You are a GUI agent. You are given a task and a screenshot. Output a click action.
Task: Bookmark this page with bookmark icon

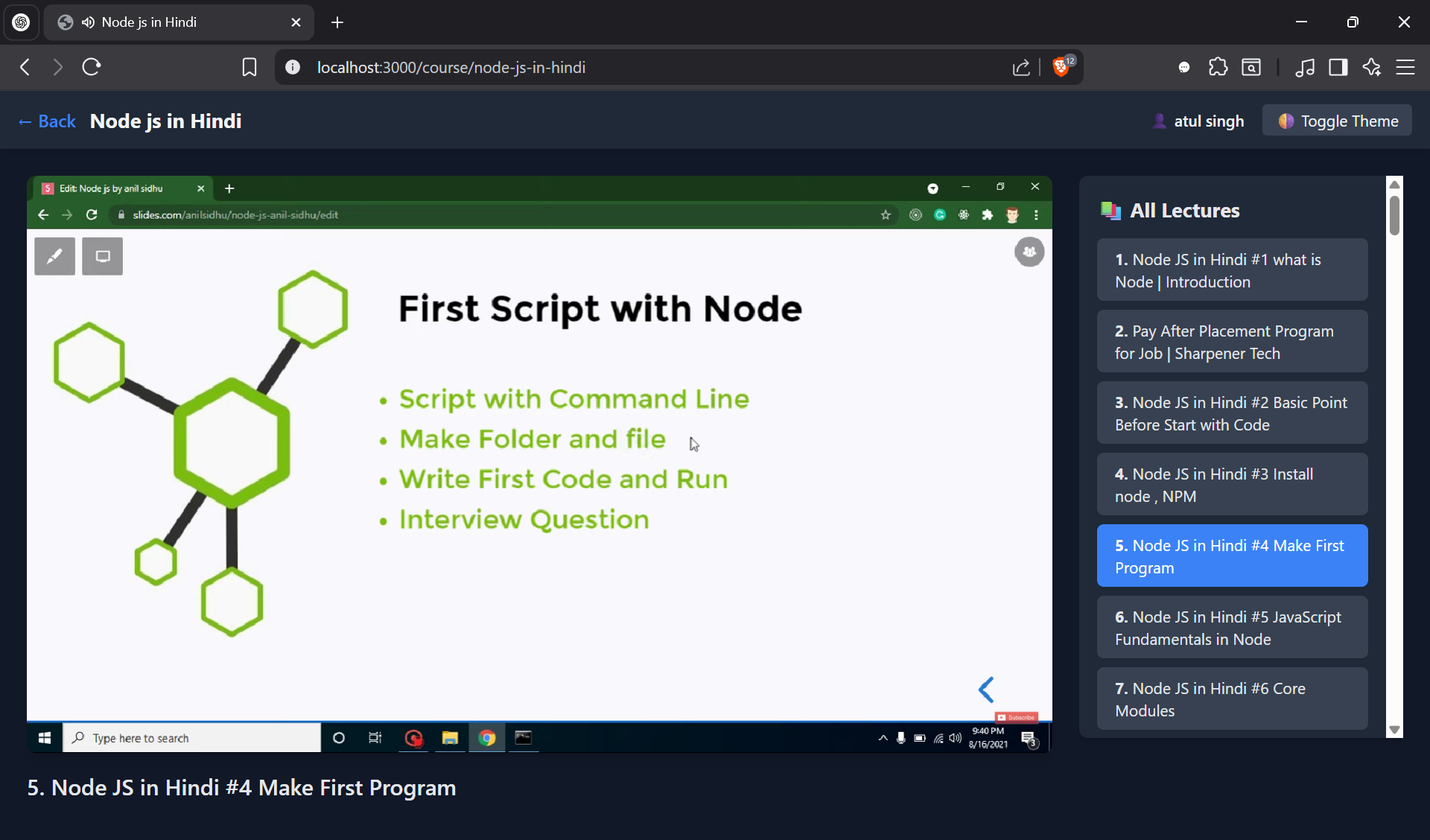(250, 68)
